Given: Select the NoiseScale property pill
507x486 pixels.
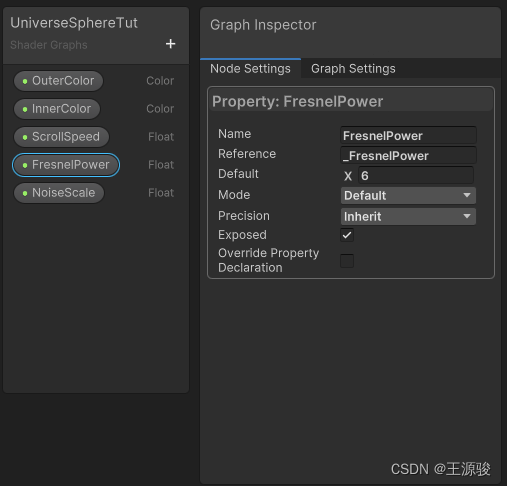Looking at the screenshot, I should point(59,193).
